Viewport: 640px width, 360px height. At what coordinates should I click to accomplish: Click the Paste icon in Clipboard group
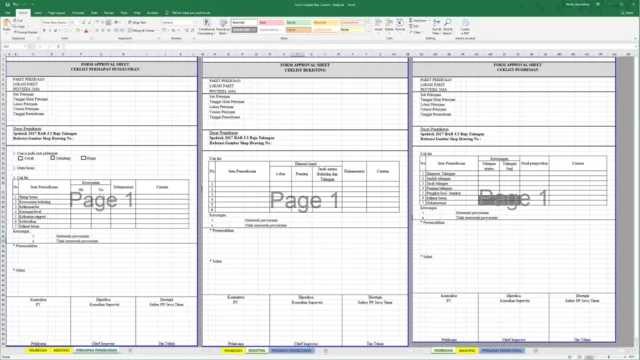[7, 23]
